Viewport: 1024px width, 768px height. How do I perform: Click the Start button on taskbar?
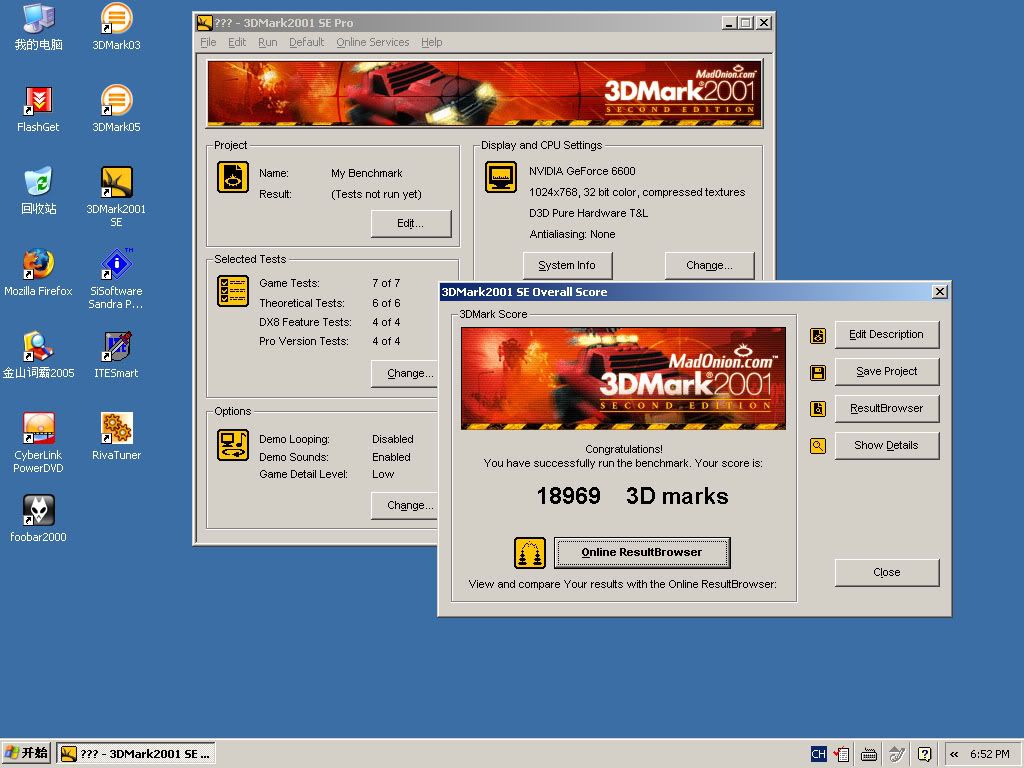(26, 754)
